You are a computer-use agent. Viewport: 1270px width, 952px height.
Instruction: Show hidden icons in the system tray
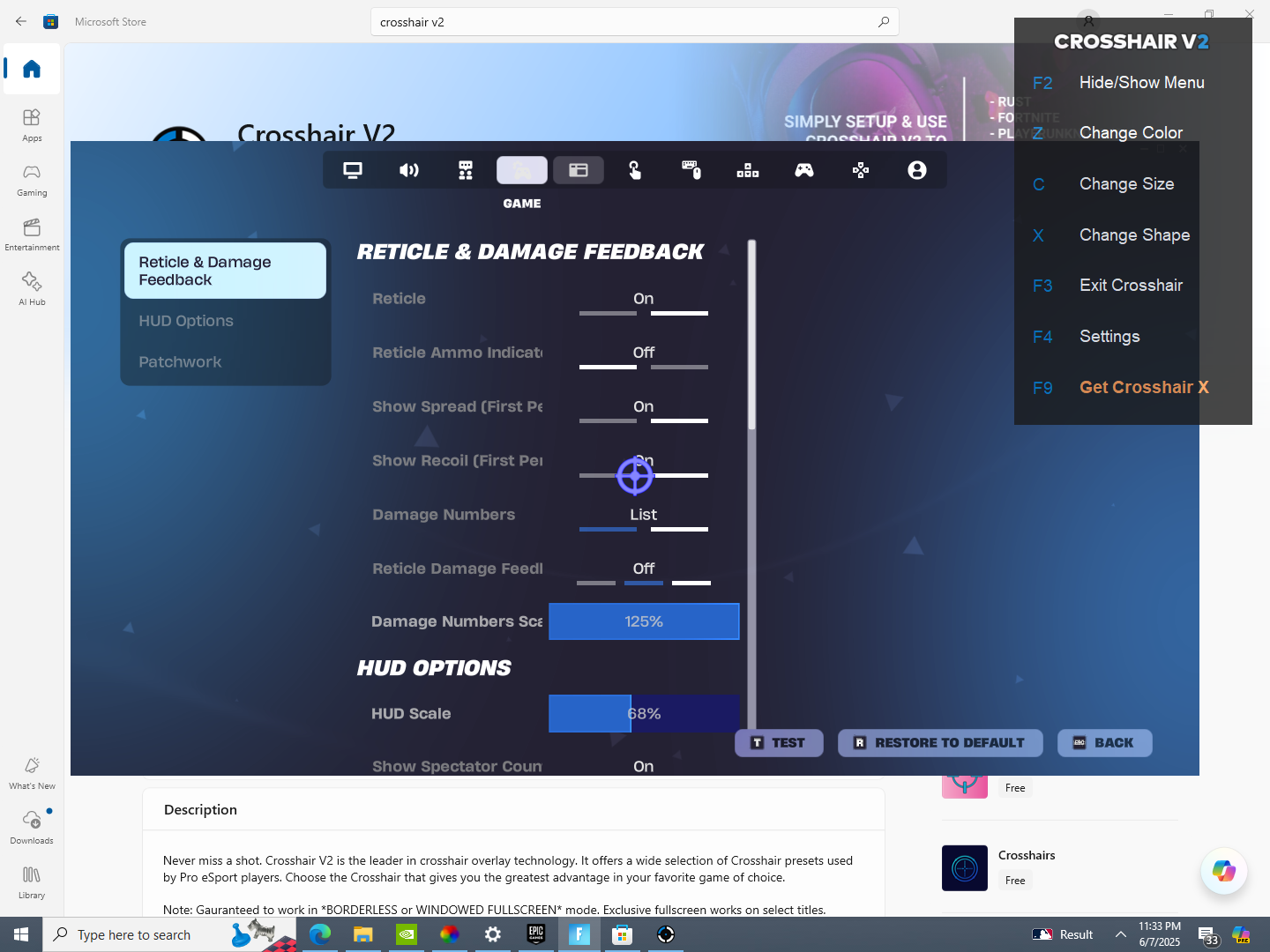click(1121, 934)
